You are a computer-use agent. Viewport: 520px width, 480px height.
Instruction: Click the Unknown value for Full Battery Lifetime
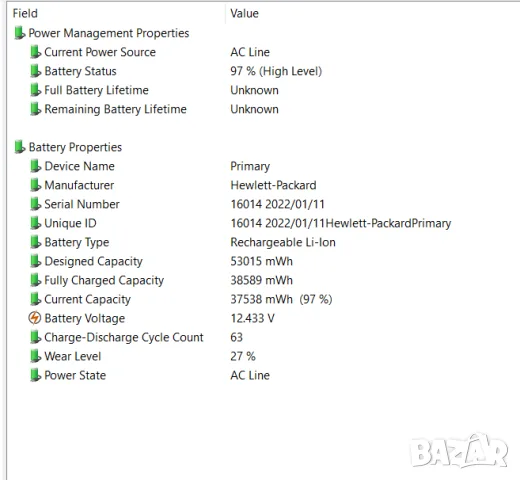[x=254, y=90]
